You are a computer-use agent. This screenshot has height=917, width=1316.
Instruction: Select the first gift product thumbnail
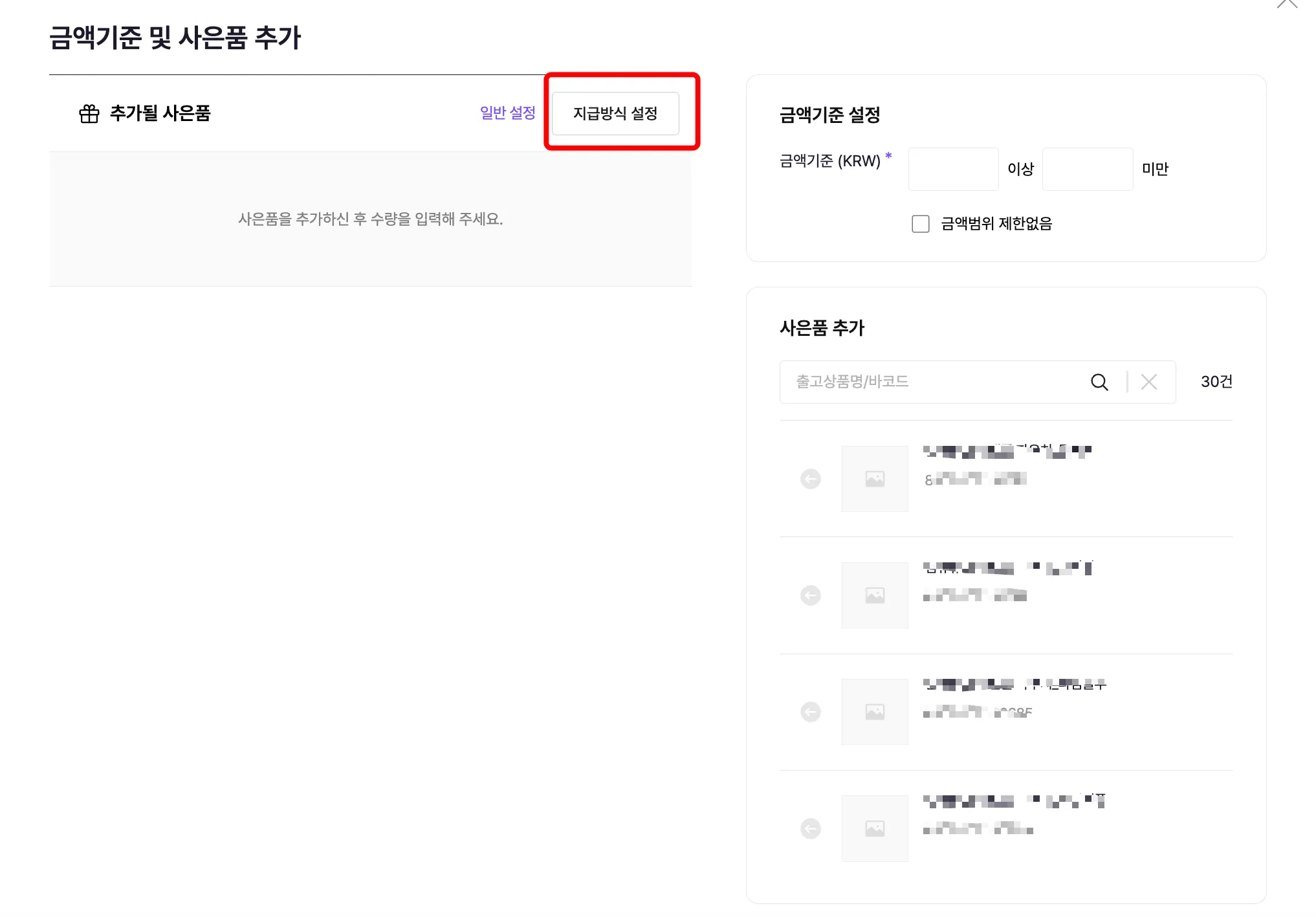pos(875,479)
